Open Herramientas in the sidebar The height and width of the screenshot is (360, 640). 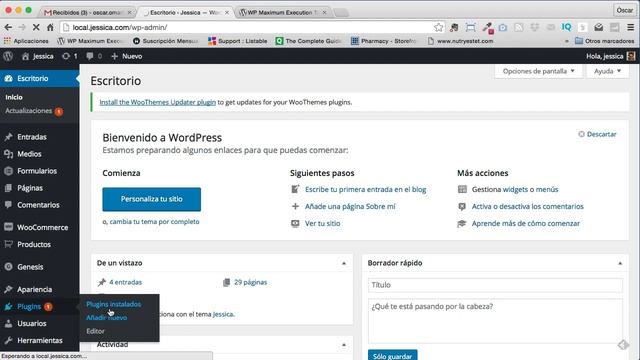40,340
